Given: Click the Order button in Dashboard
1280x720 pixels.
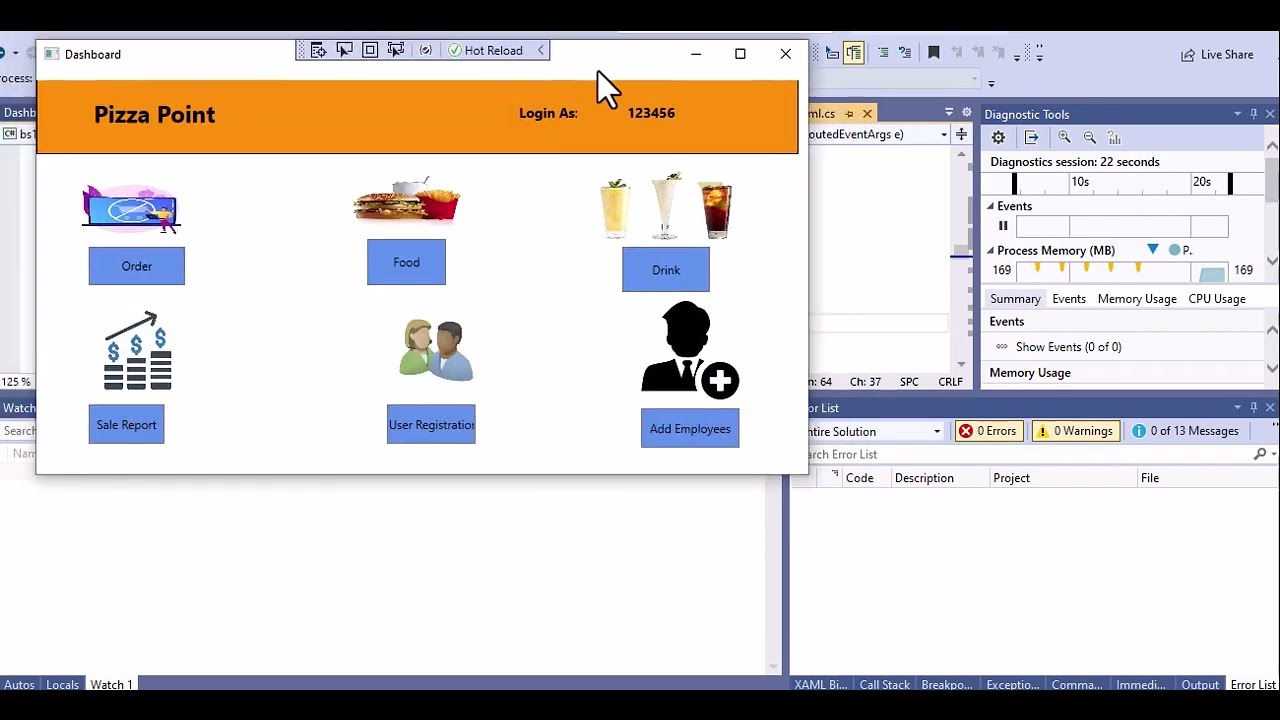Looking at the screenshot, I should [137, 266].
